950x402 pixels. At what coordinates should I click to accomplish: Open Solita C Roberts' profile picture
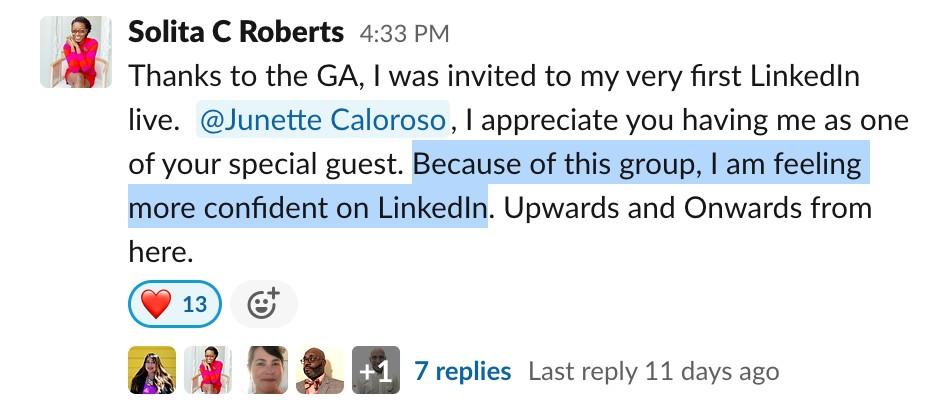(75, 52)
